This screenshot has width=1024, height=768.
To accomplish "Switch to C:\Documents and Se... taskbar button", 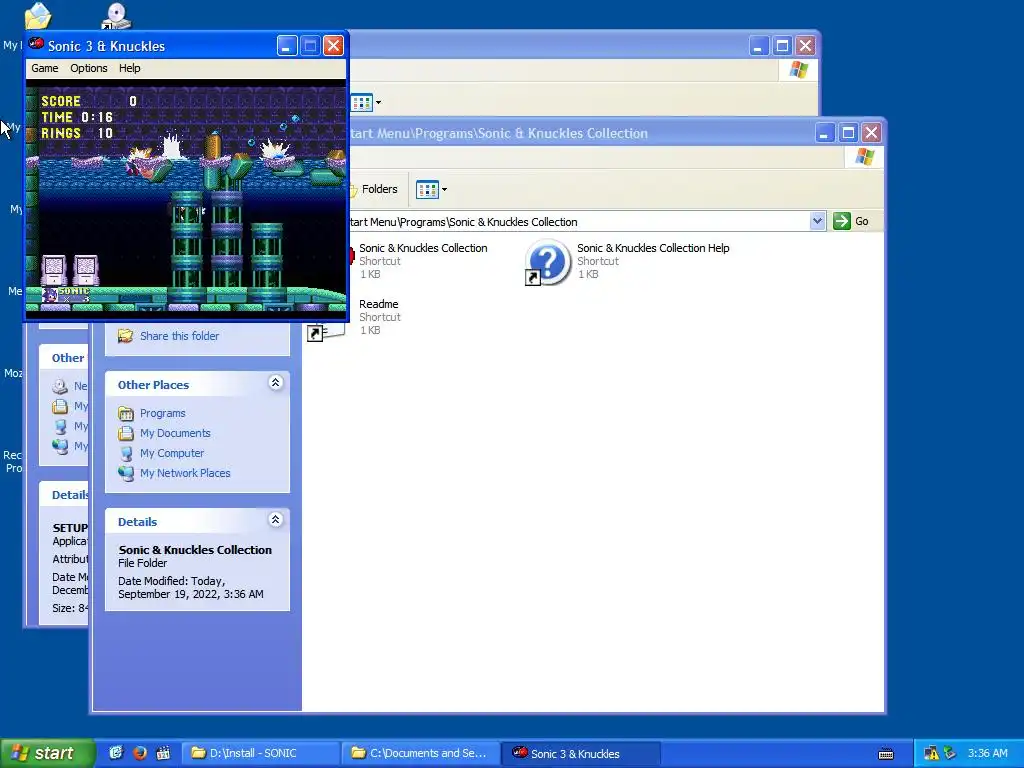I will (x=421, y=753).
